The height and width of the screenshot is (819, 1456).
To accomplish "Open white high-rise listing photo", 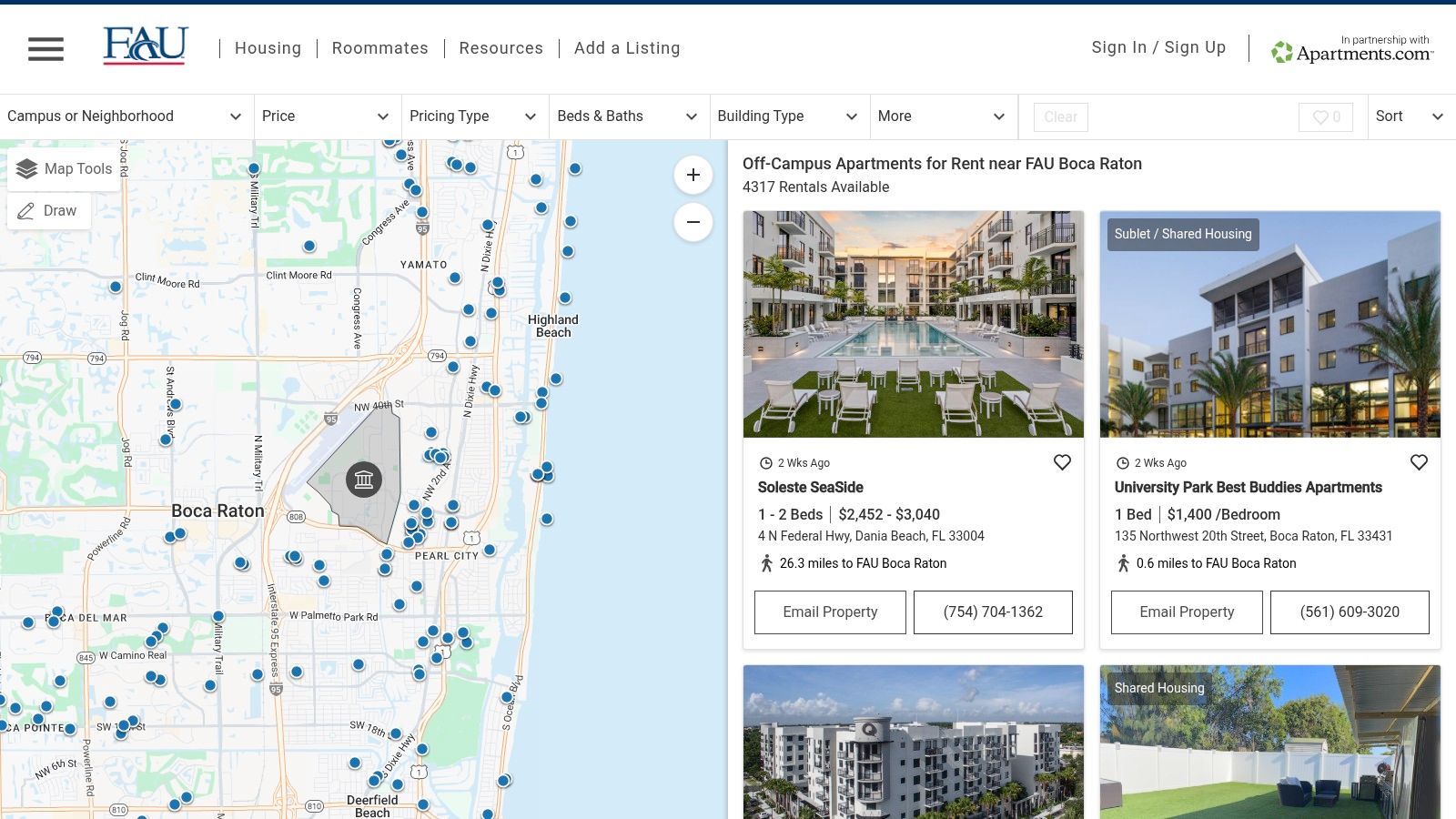I will coord(914,743).
